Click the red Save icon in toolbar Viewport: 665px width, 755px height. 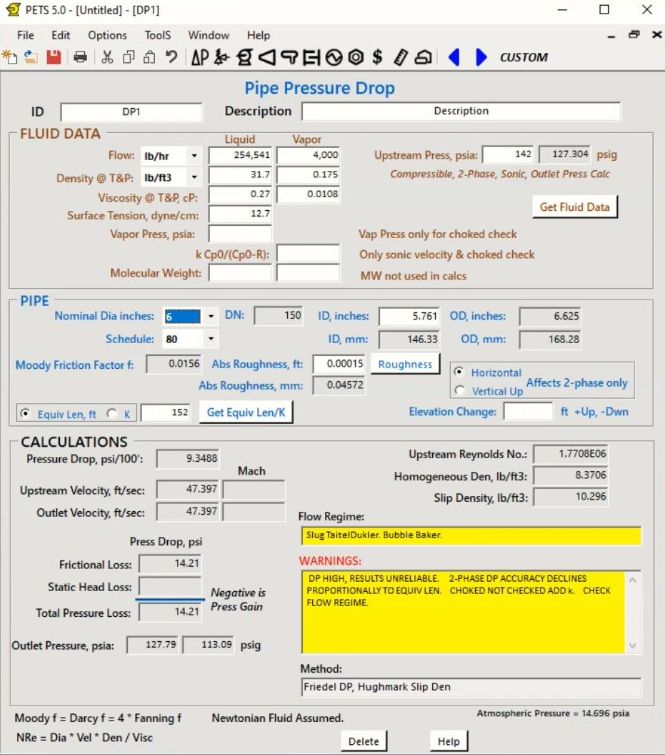(x=54, y=57)
